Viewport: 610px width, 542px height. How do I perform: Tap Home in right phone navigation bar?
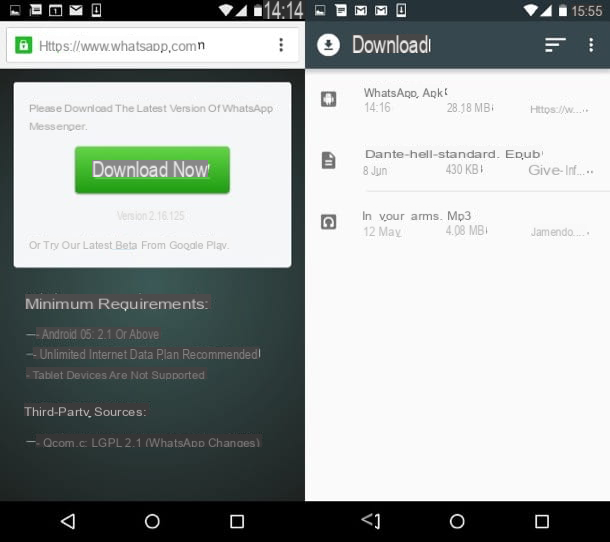[x=457, y=521]
